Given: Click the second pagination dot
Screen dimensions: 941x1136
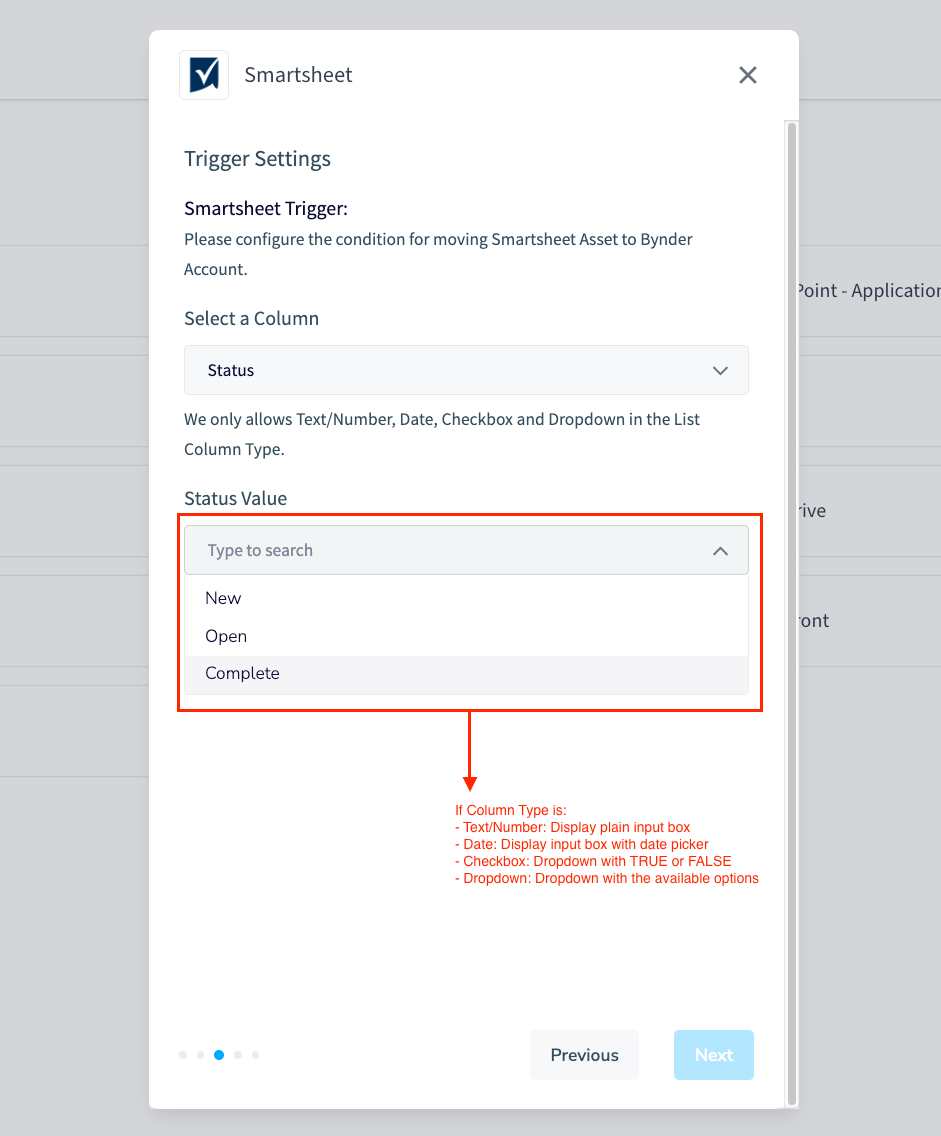Looking at the screenshot, I should tap(201, 1054).
